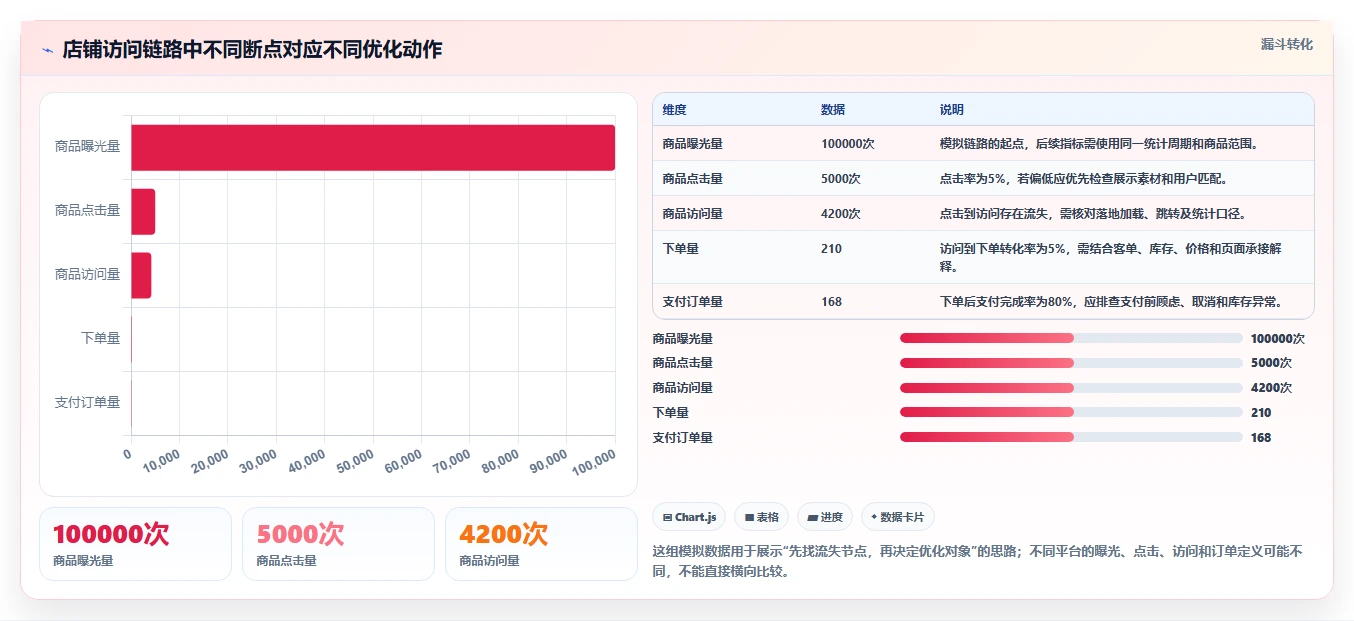Click the 支付订单量 cell in the table
This screenshot has width=1354, height=621.
(x=692, y=302)
